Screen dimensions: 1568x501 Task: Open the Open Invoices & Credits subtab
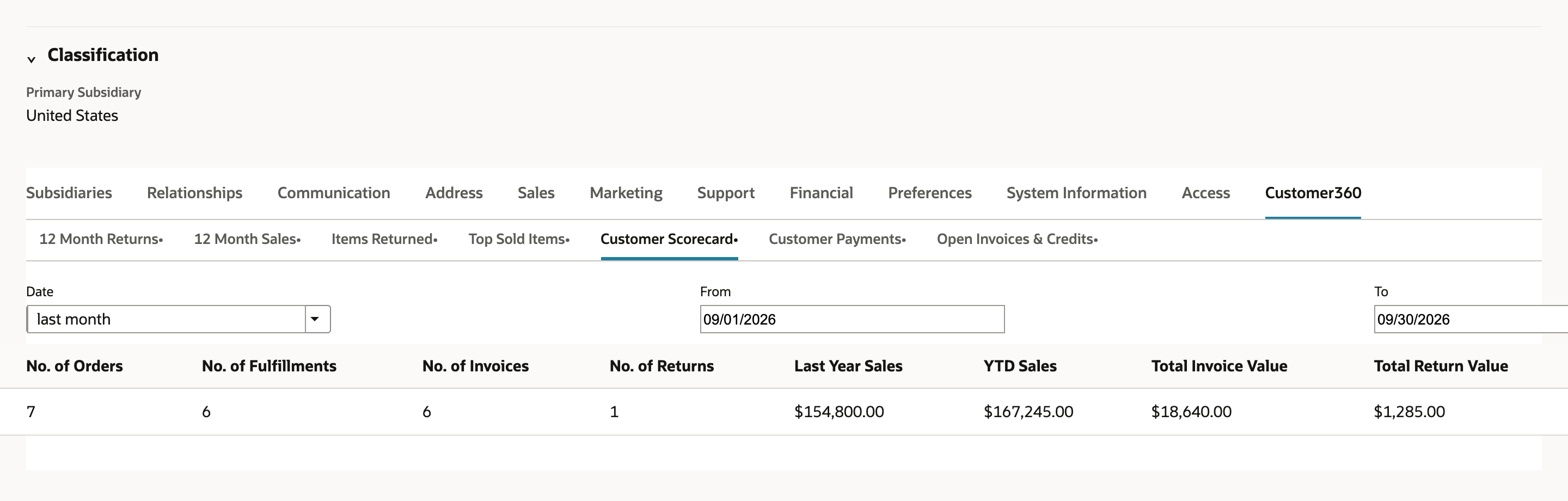1018,239
